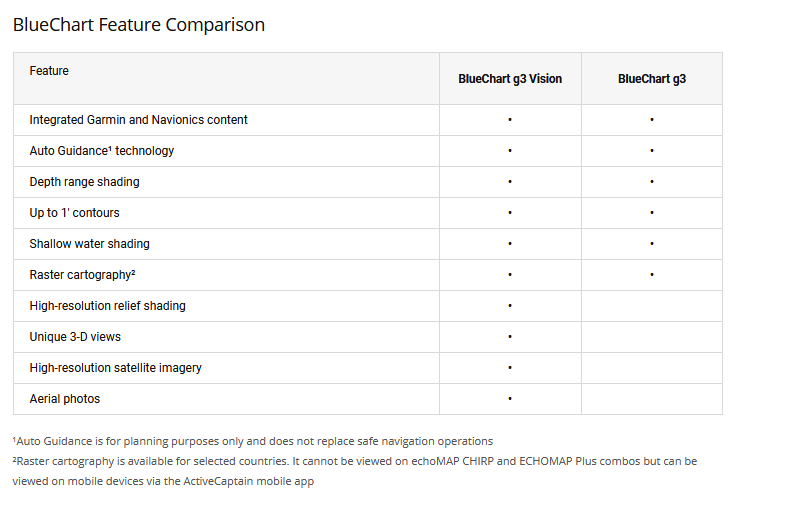Click the Up to 1' contours label
Viewport: 786px width, 509px height.
pos(74,213)
